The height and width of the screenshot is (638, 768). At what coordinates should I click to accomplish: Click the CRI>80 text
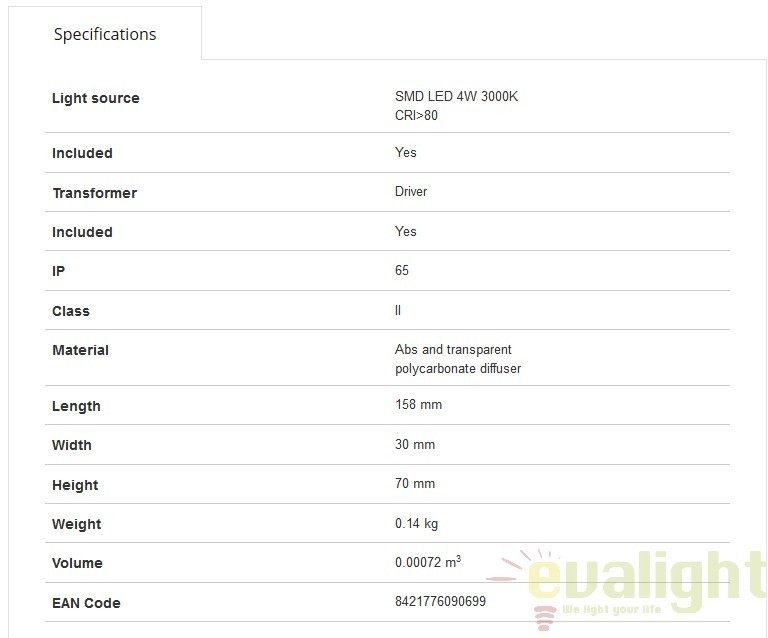point(416,116)
